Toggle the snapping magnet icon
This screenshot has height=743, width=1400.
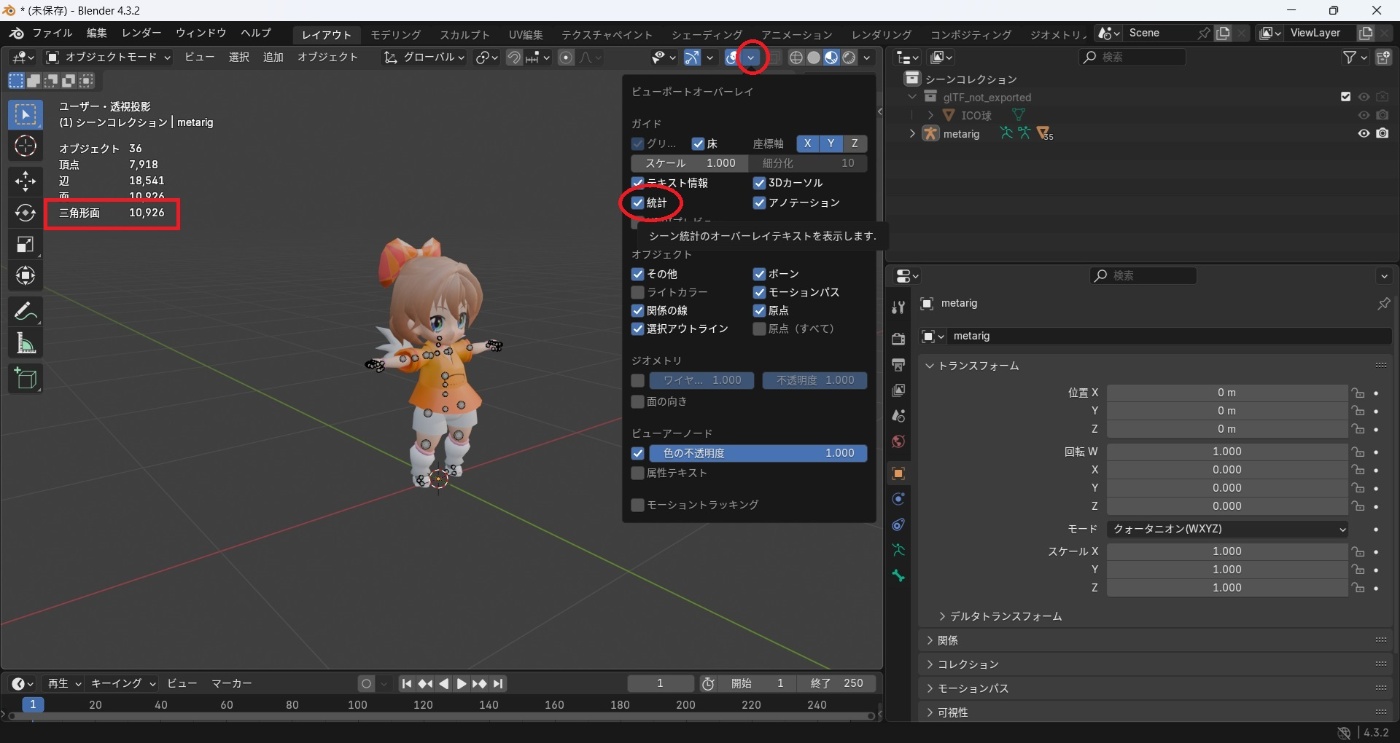click(x=513, y=57)
